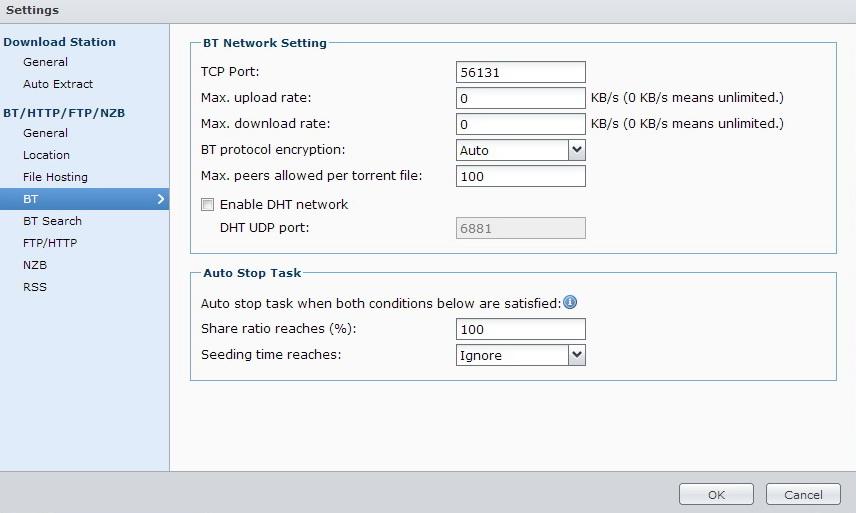Select BT in the sidebar
The image size is (856, 513).
(85, 199)
